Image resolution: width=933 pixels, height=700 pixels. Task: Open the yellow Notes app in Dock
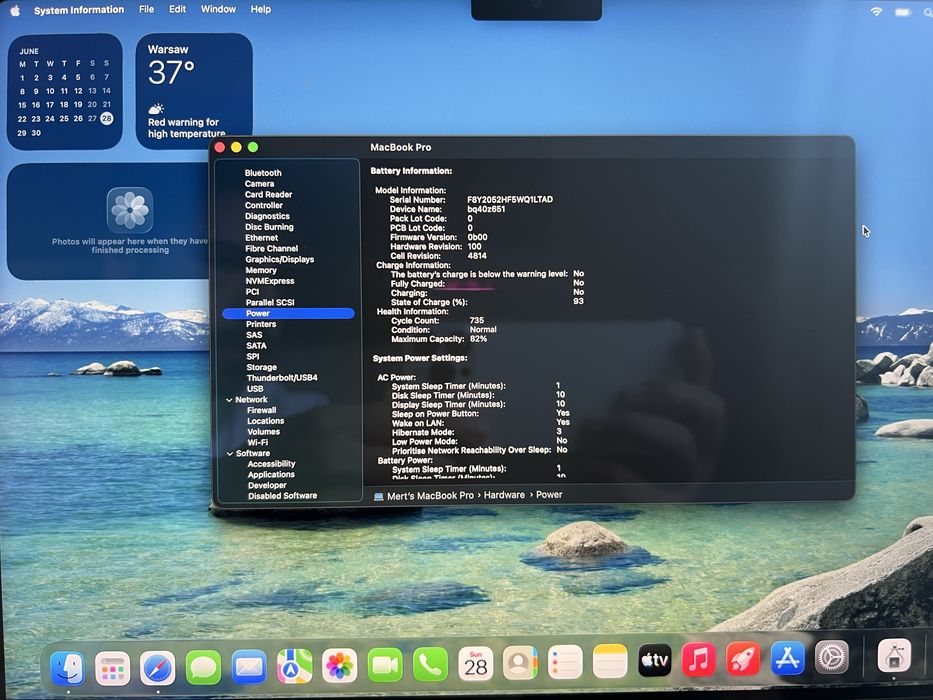point(610,661)
